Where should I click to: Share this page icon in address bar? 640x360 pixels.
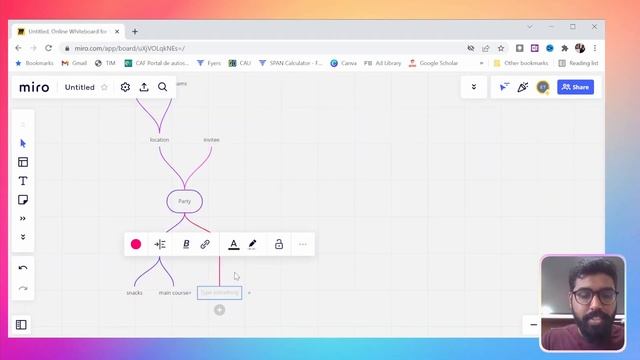point(486,48)
